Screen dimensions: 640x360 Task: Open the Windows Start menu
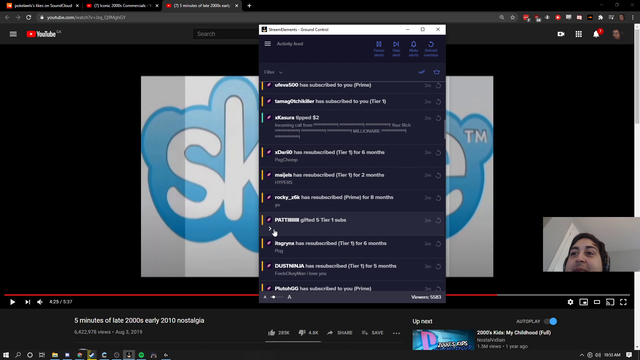click(x=6, y=355)
